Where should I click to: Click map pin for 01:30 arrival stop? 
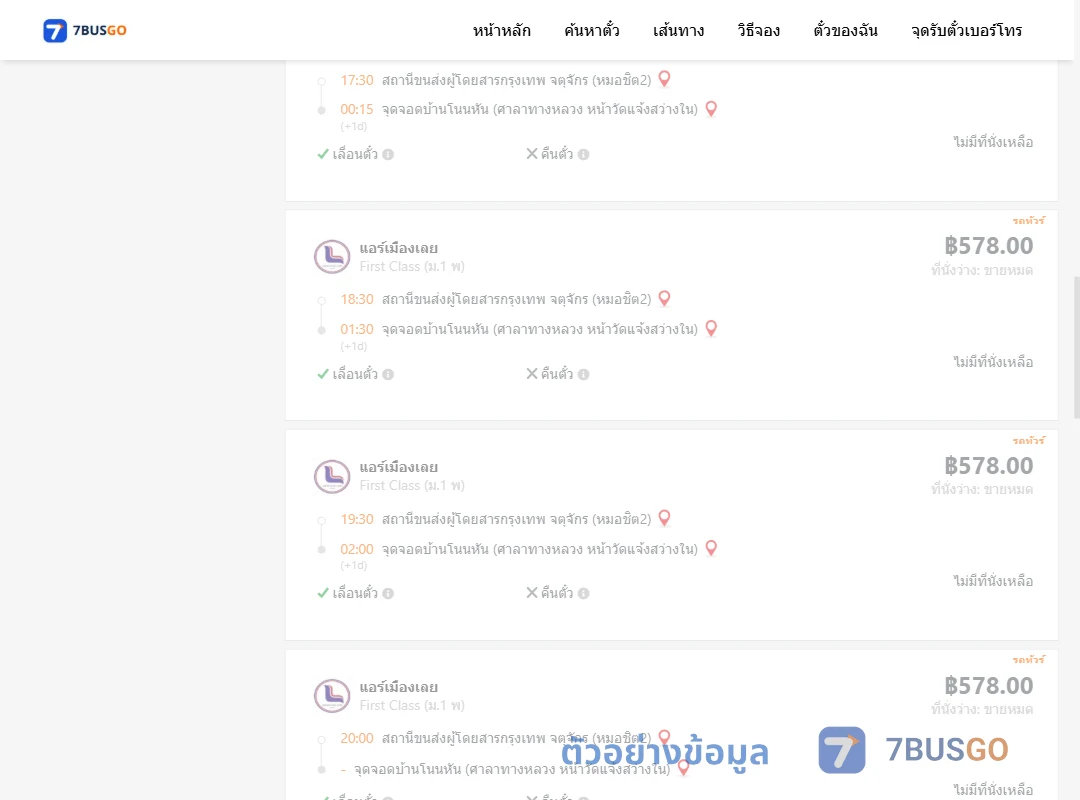712,329
